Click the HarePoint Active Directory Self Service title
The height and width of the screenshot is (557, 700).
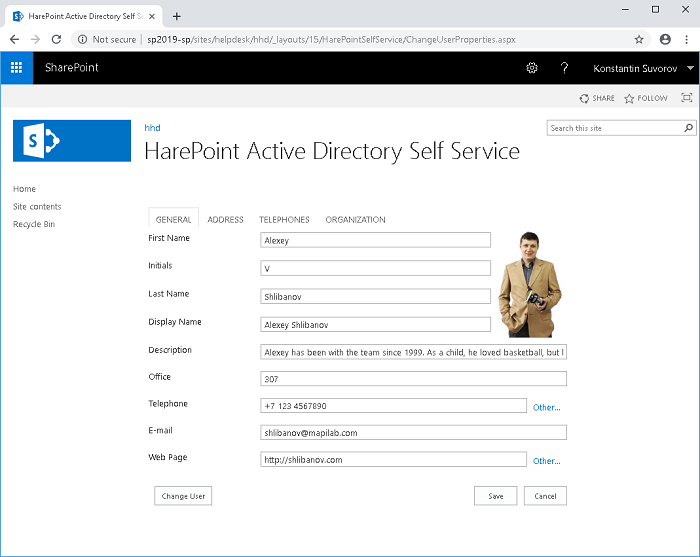332,151
